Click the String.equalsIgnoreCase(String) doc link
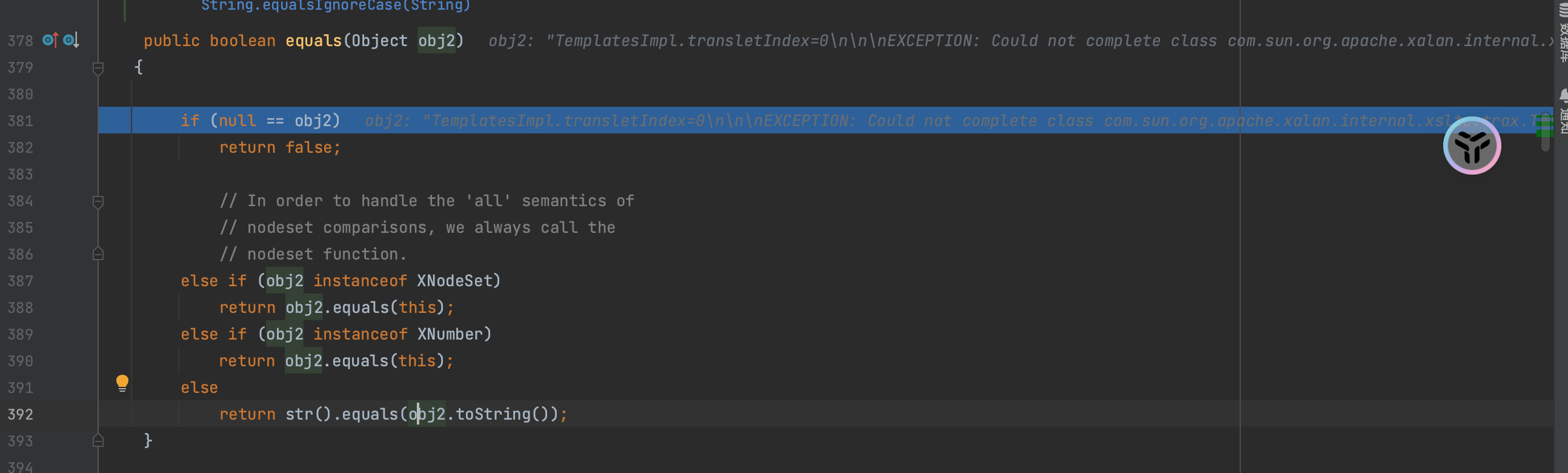Viewport: 1568px width, 473px height. [336, 6]
